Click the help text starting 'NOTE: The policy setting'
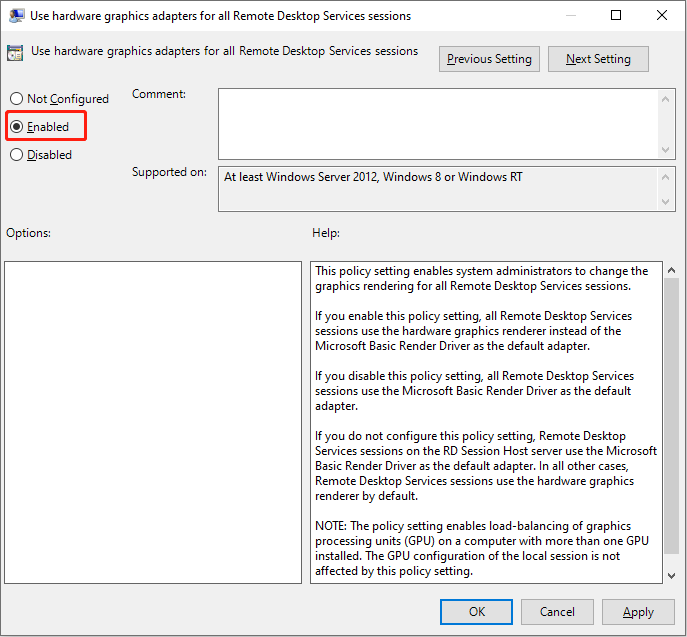The height and width of the screenshot is (637, 687). coord(482,548)
